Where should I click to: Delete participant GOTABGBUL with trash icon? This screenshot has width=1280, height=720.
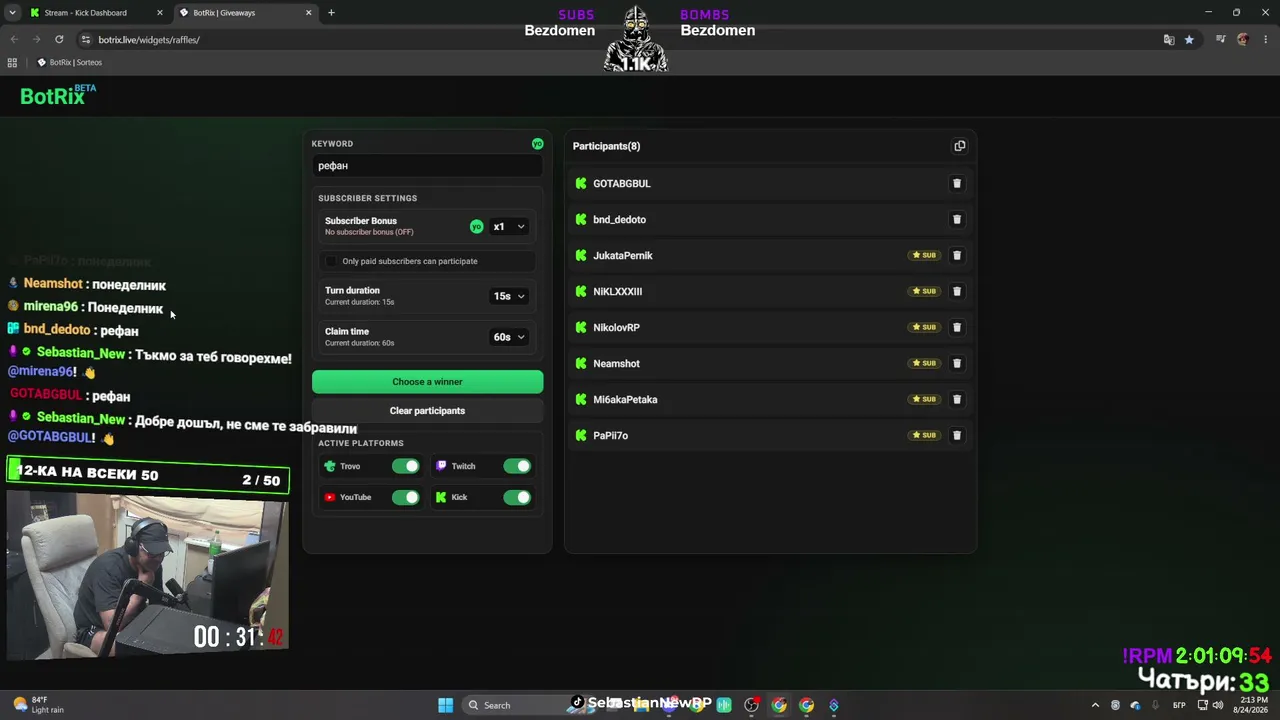(x=957, y=184)
